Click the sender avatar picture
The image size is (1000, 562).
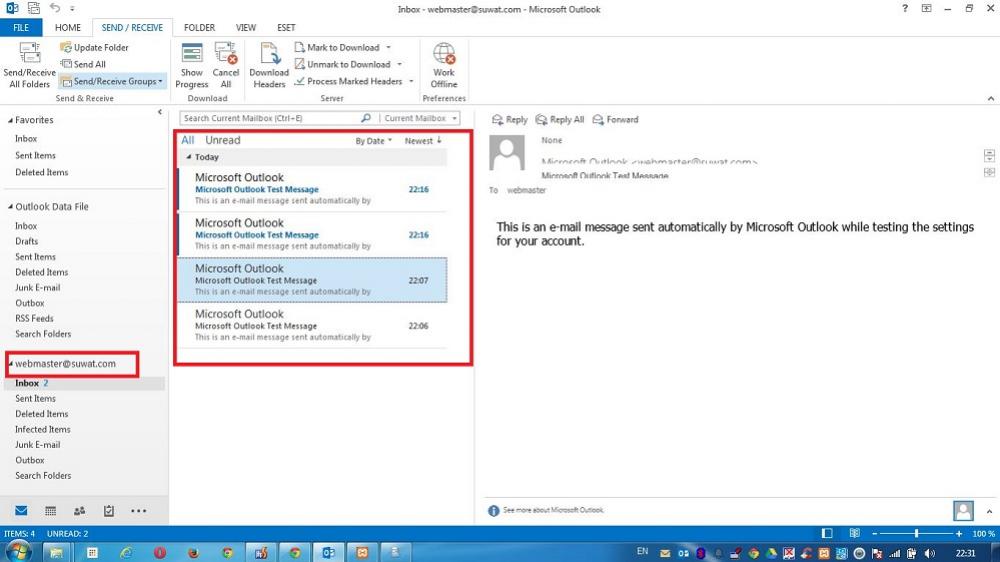507,152
